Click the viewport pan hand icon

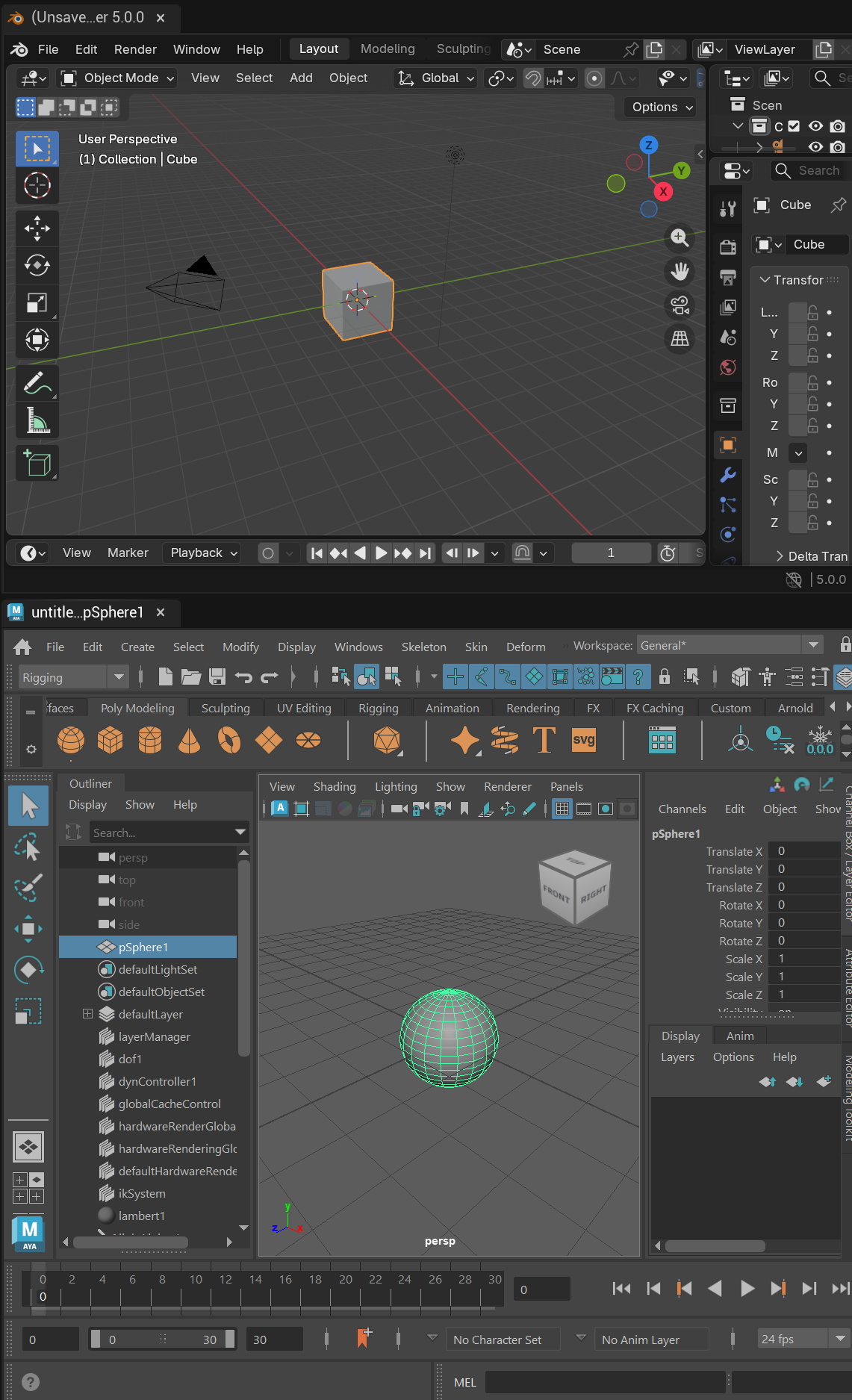pos(680,271)
